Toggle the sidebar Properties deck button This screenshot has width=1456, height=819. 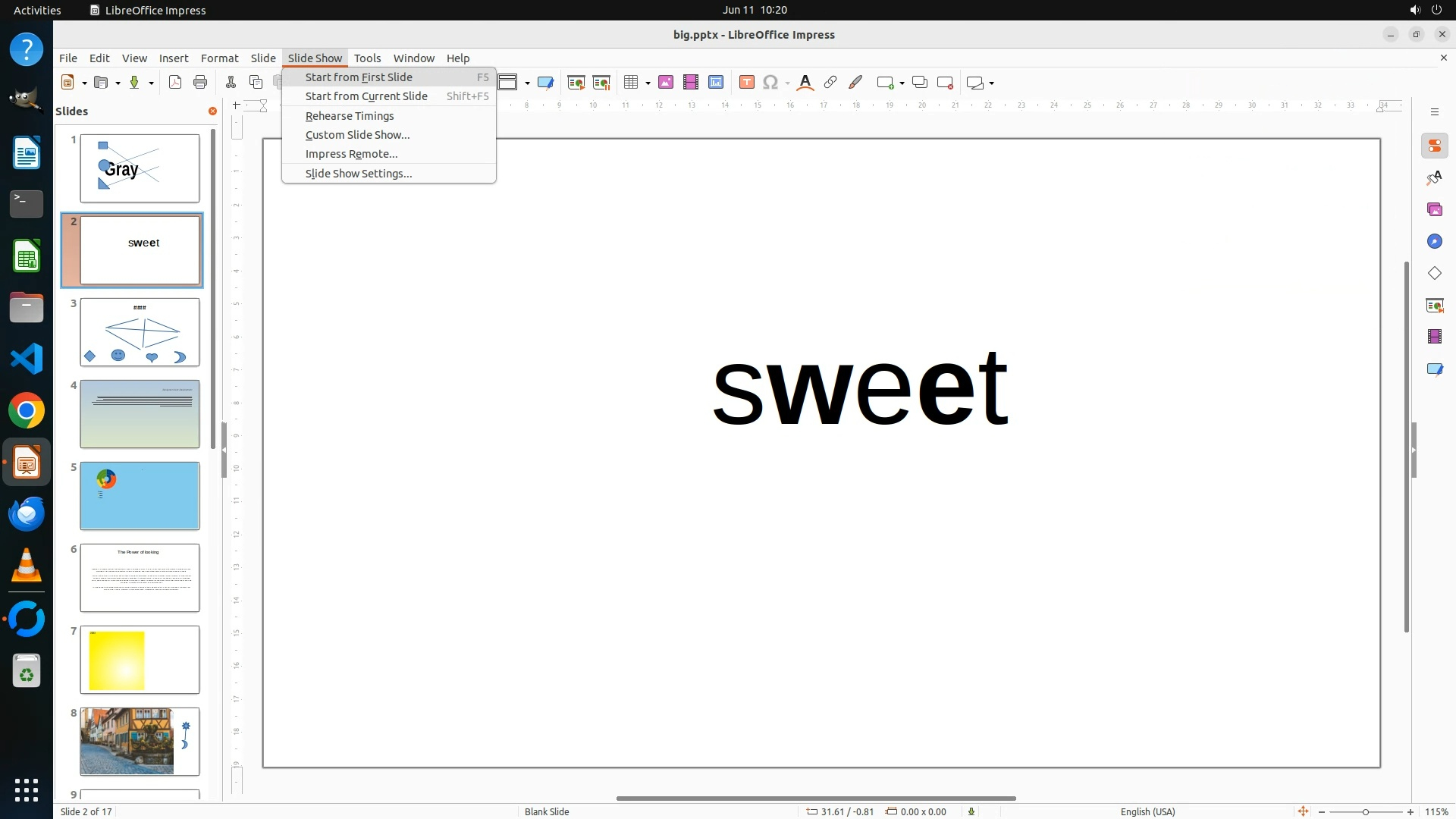1434,146
